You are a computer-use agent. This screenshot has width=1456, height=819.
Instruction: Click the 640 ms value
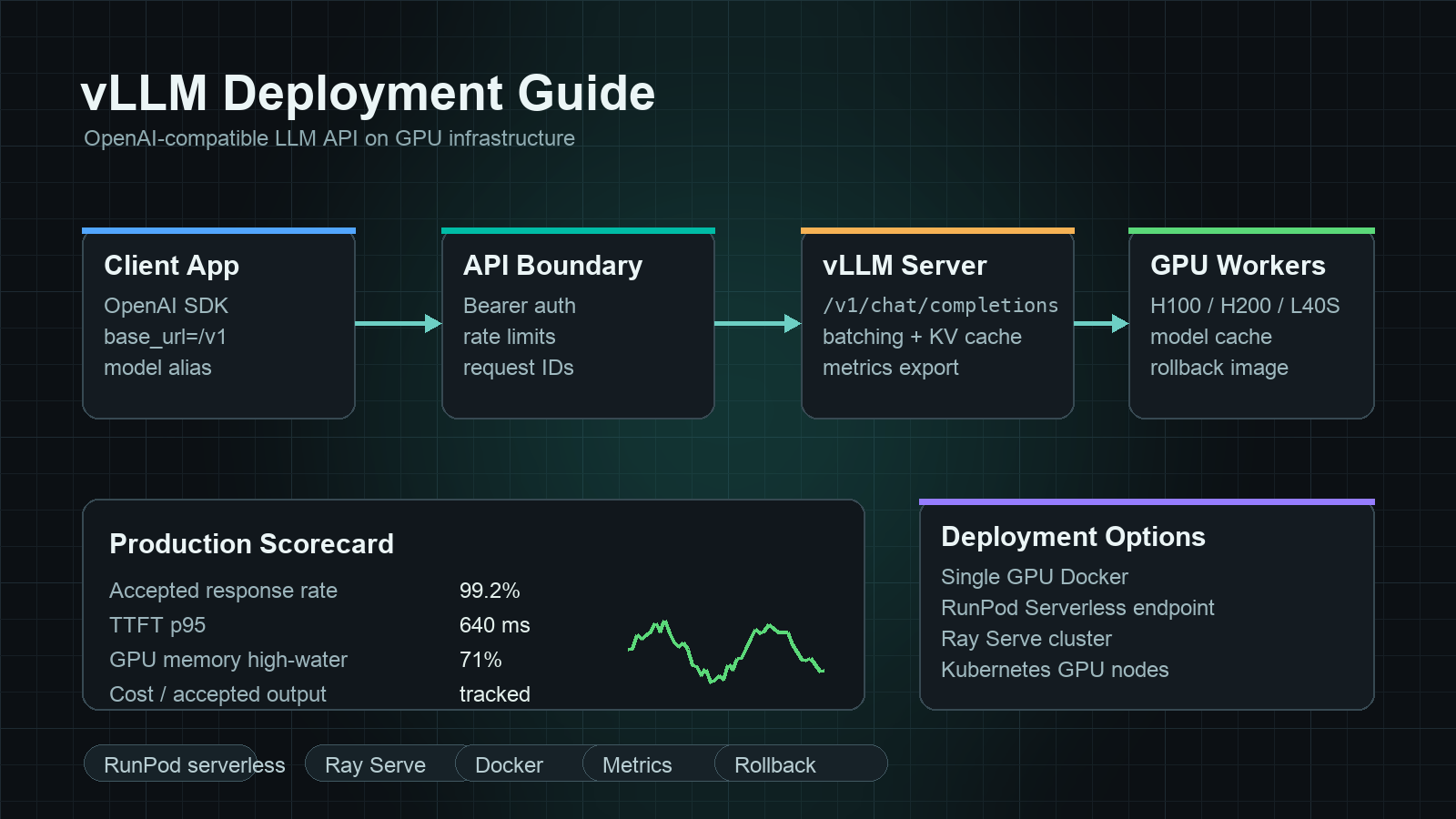pyautogui.click(x=494, y=625)
